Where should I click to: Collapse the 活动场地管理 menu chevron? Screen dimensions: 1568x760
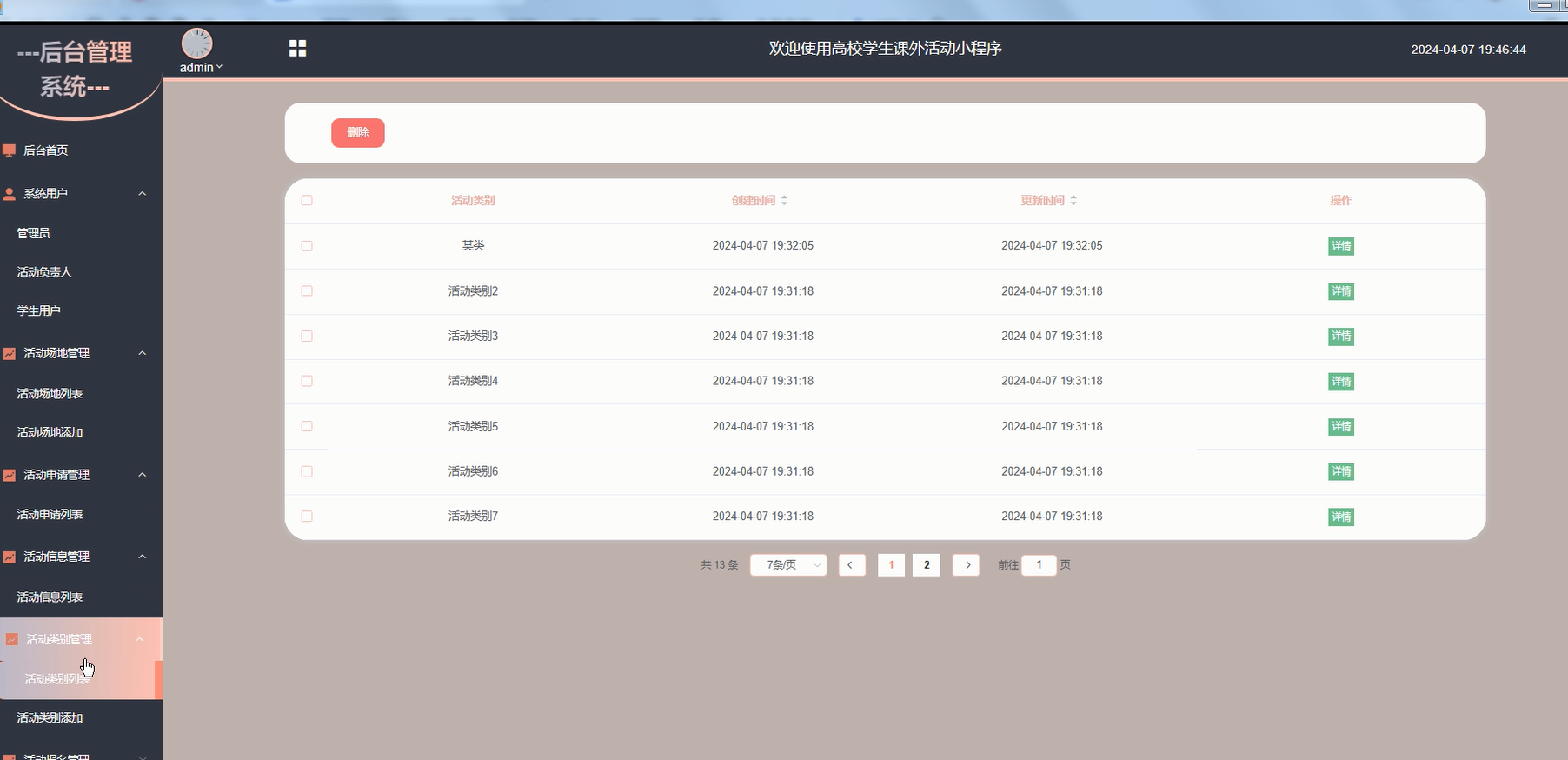tap(143, 354)
